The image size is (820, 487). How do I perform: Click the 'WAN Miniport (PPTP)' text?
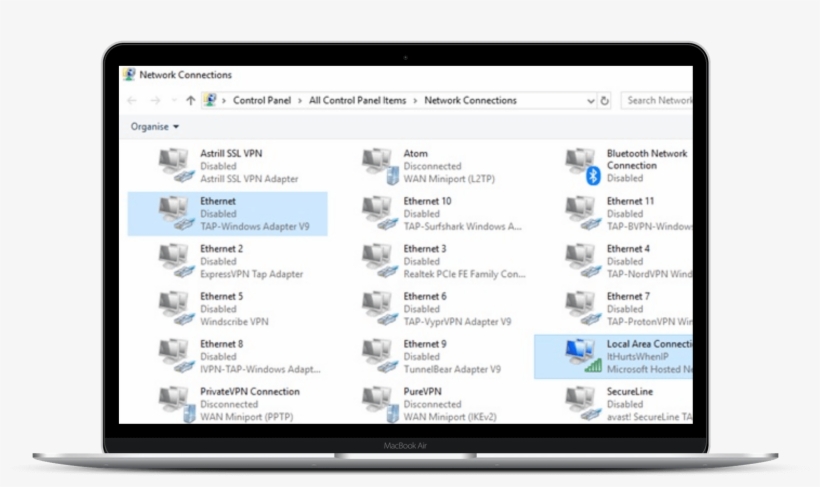246,417
